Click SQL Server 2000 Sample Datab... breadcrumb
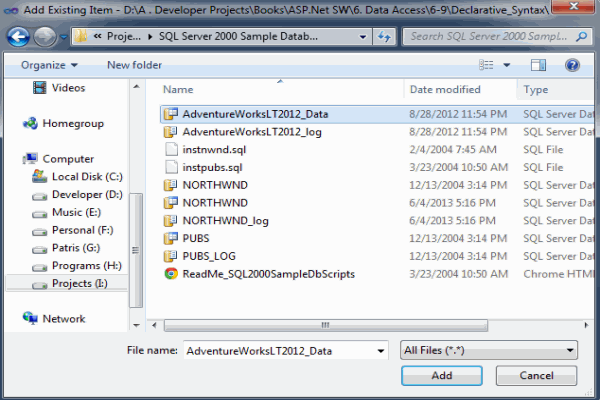Viewport: 600px width, 400px height. [238, 36]
